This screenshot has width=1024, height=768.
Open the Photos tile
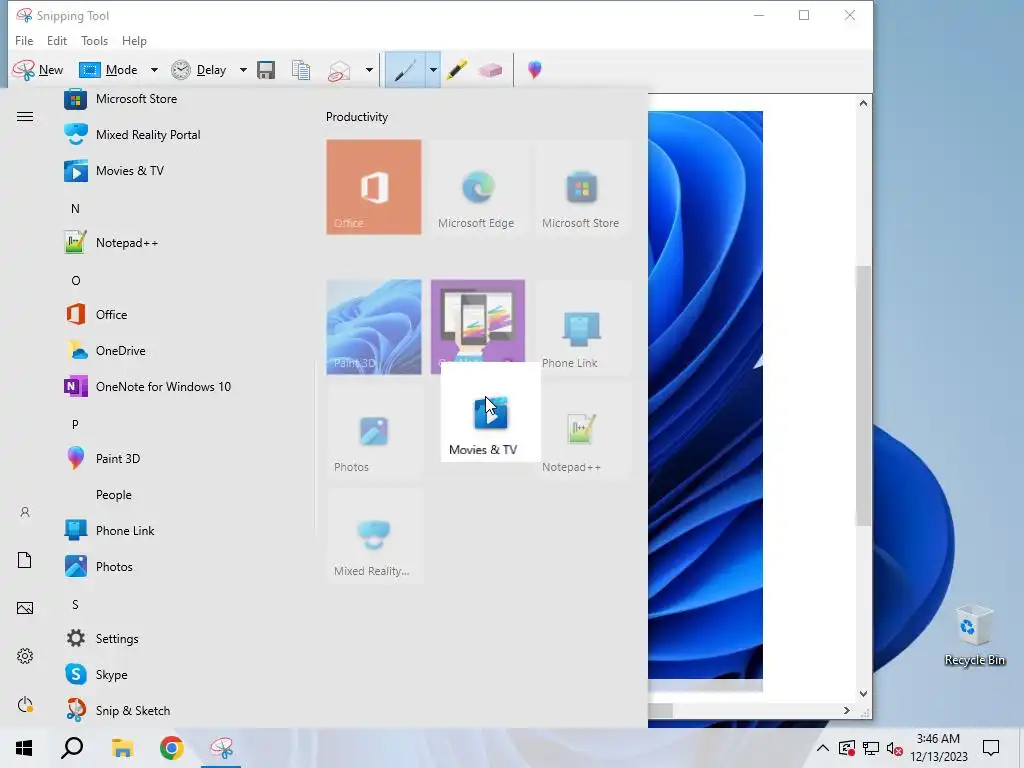[374, 431]
